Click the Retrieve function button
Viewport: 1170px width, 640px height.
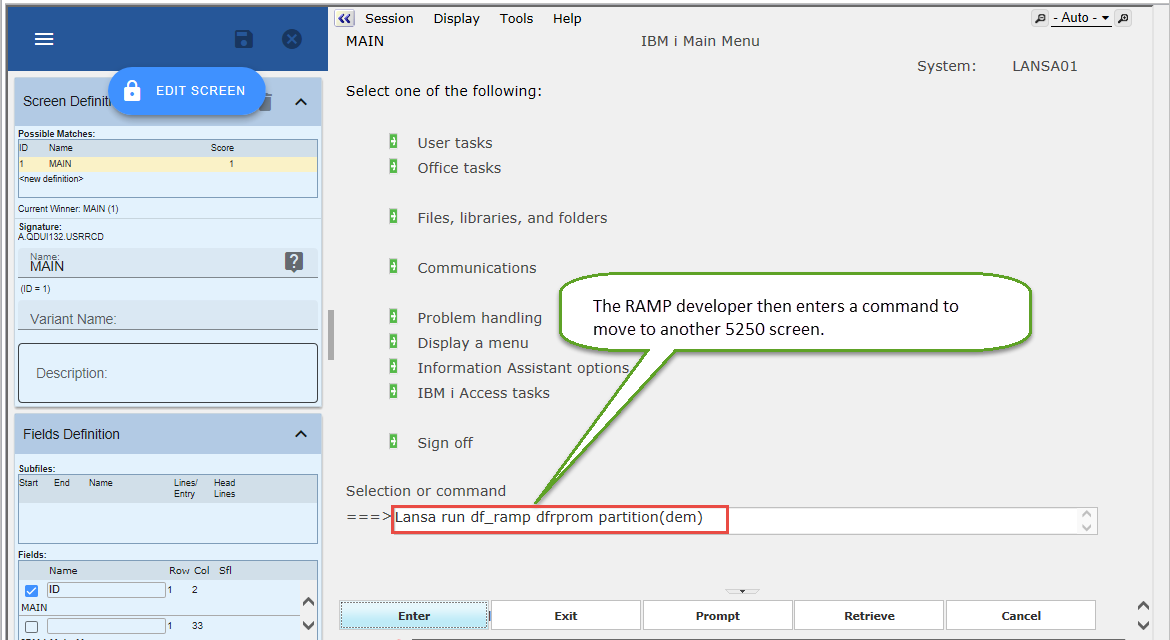tap(869, 615)
